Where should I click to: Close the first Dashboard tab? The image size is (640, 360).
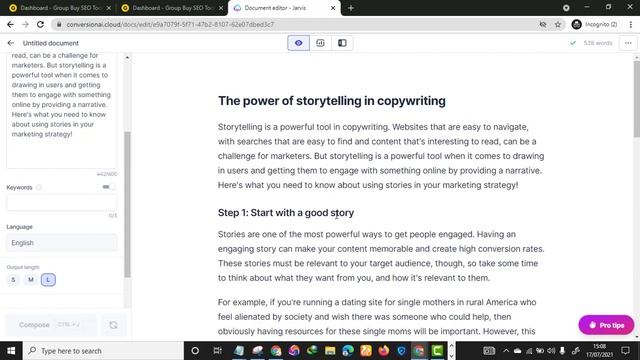click(x=109, y=8)
